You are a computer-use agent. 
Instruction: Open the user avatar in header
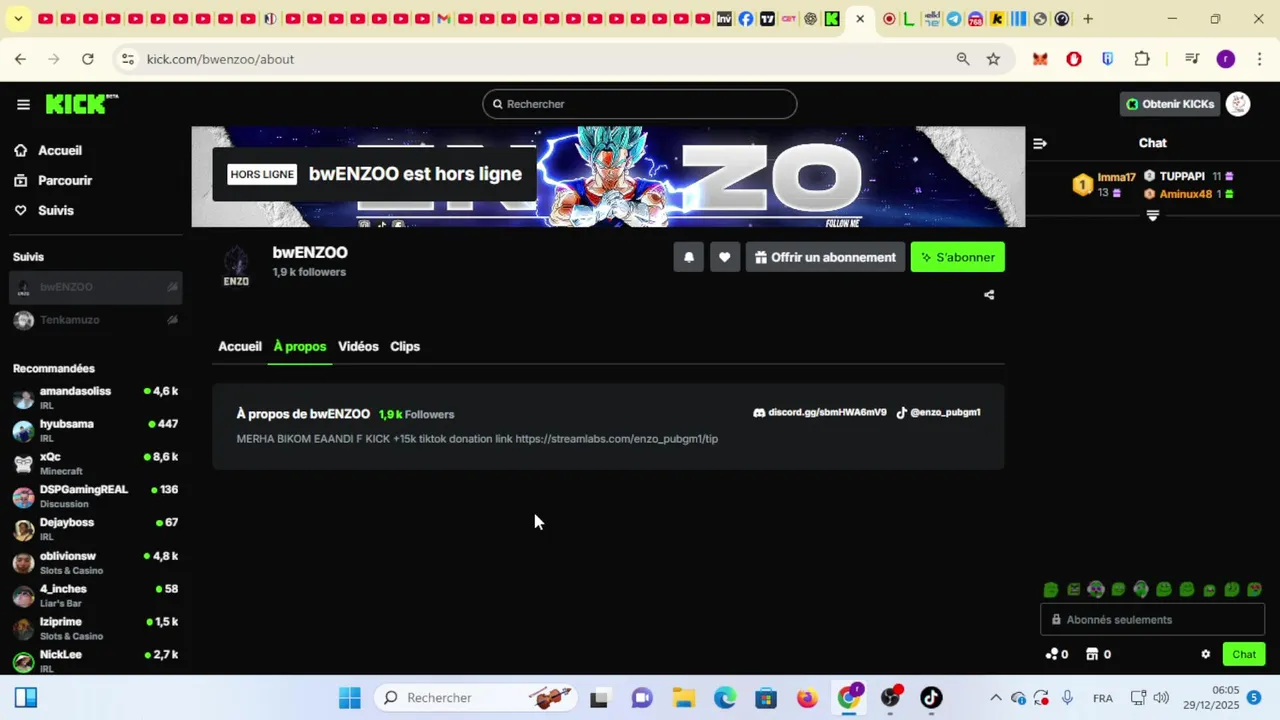point(1238,104)
